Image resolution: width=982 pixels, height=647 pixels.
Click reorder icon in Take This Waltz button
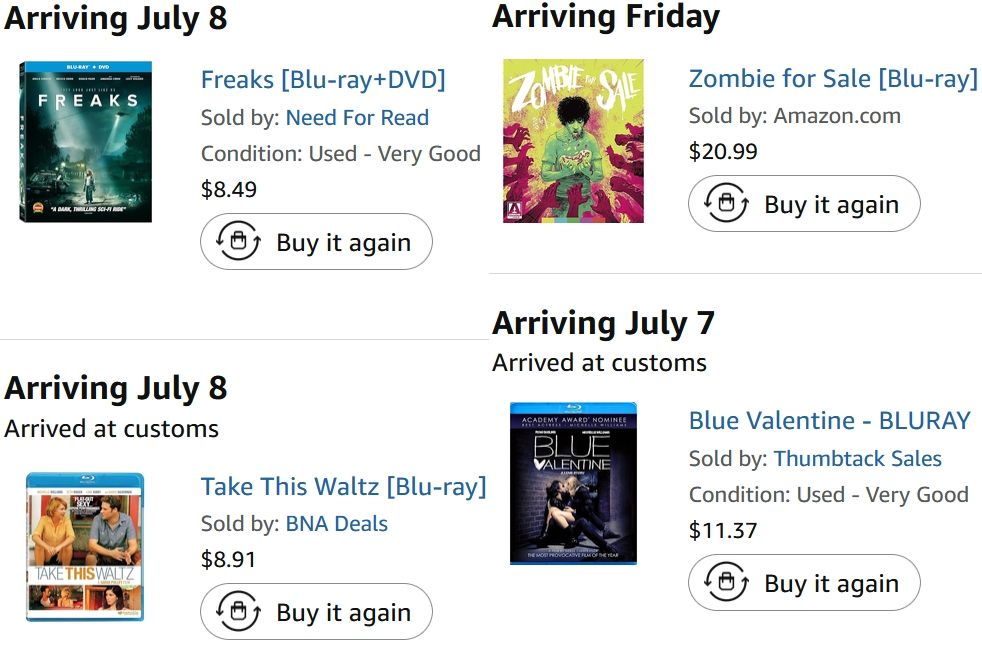coord(238,611)
